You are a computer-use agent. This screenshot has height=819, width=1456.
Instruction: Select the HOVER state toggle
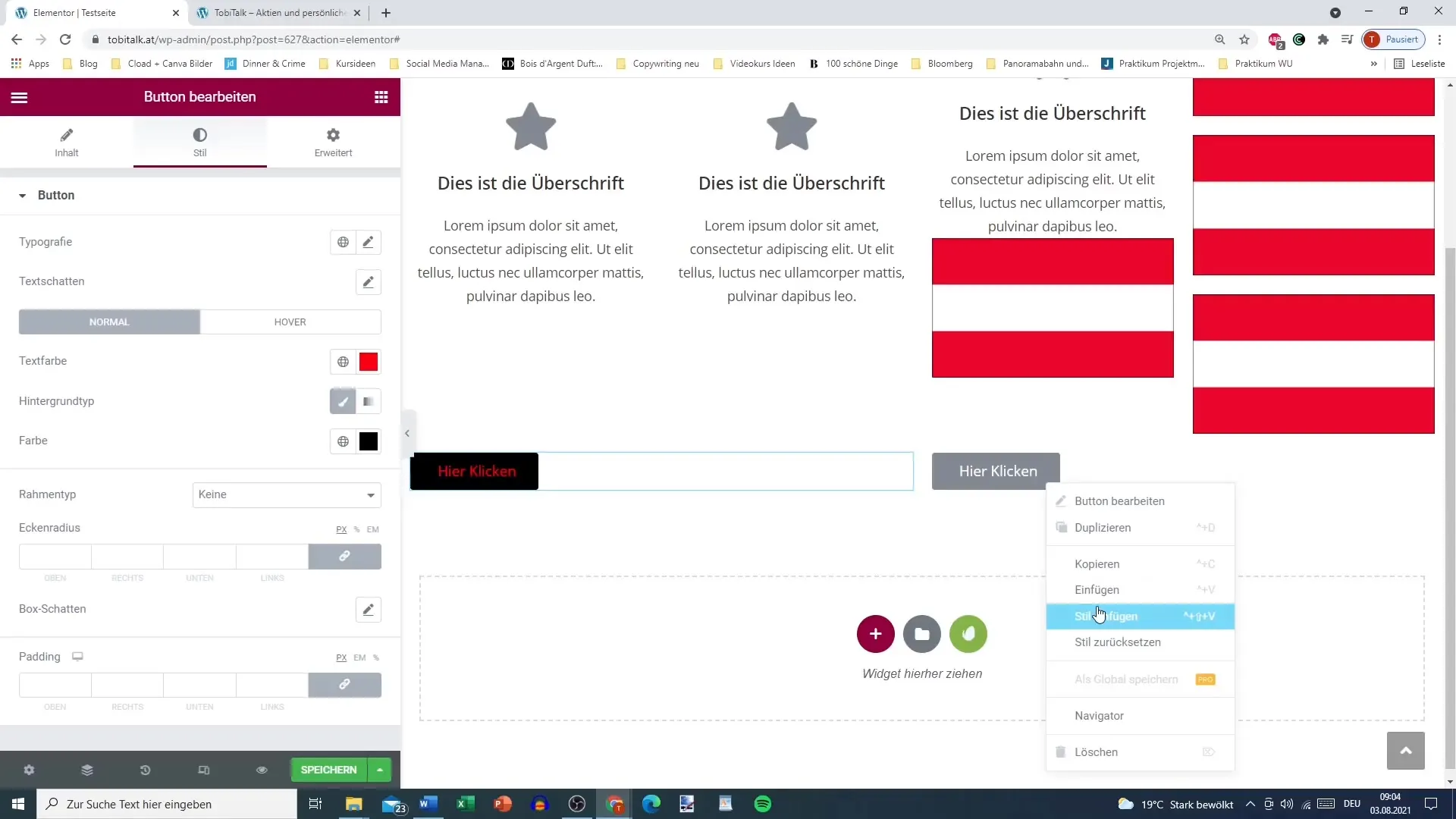(290, 322)
